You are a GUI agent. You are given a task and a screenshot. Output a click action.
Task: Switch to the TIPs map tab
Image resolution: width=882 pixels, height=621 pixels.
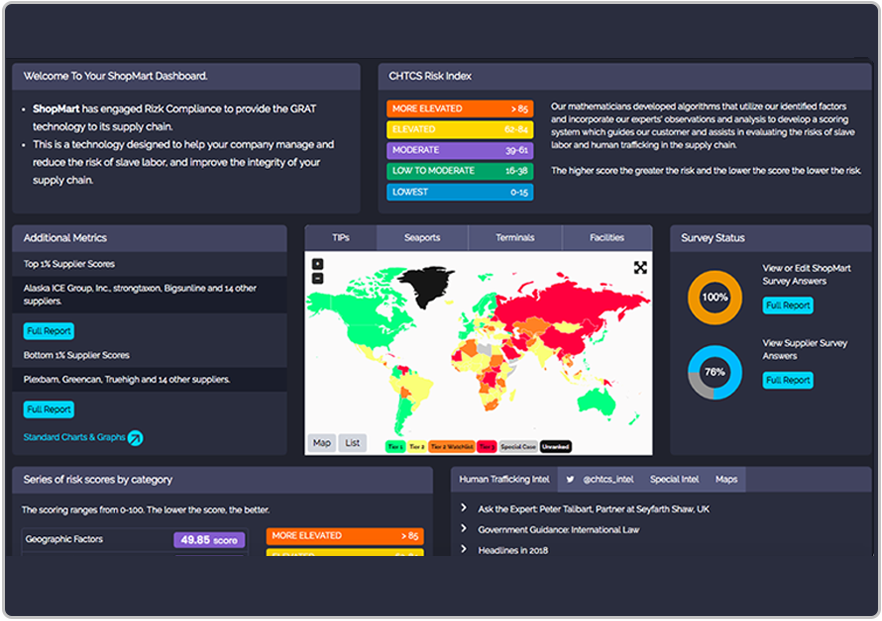[x=341, y=238]
